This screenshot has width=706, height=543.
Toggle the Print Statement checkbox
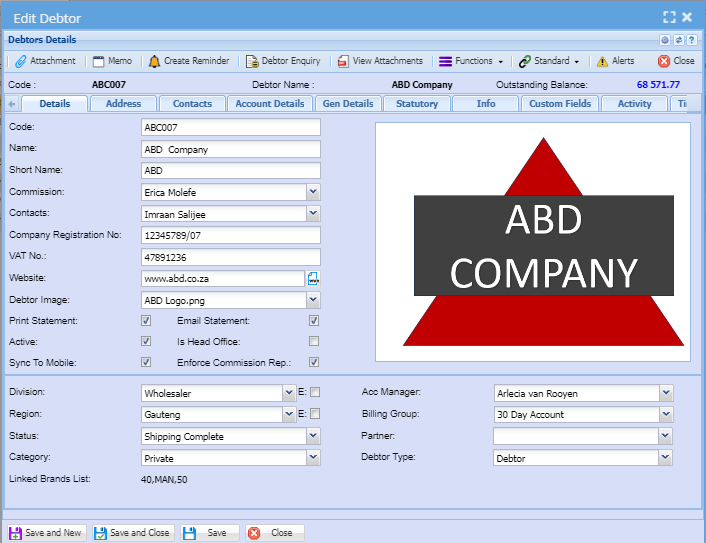click(x=146, y=321)
